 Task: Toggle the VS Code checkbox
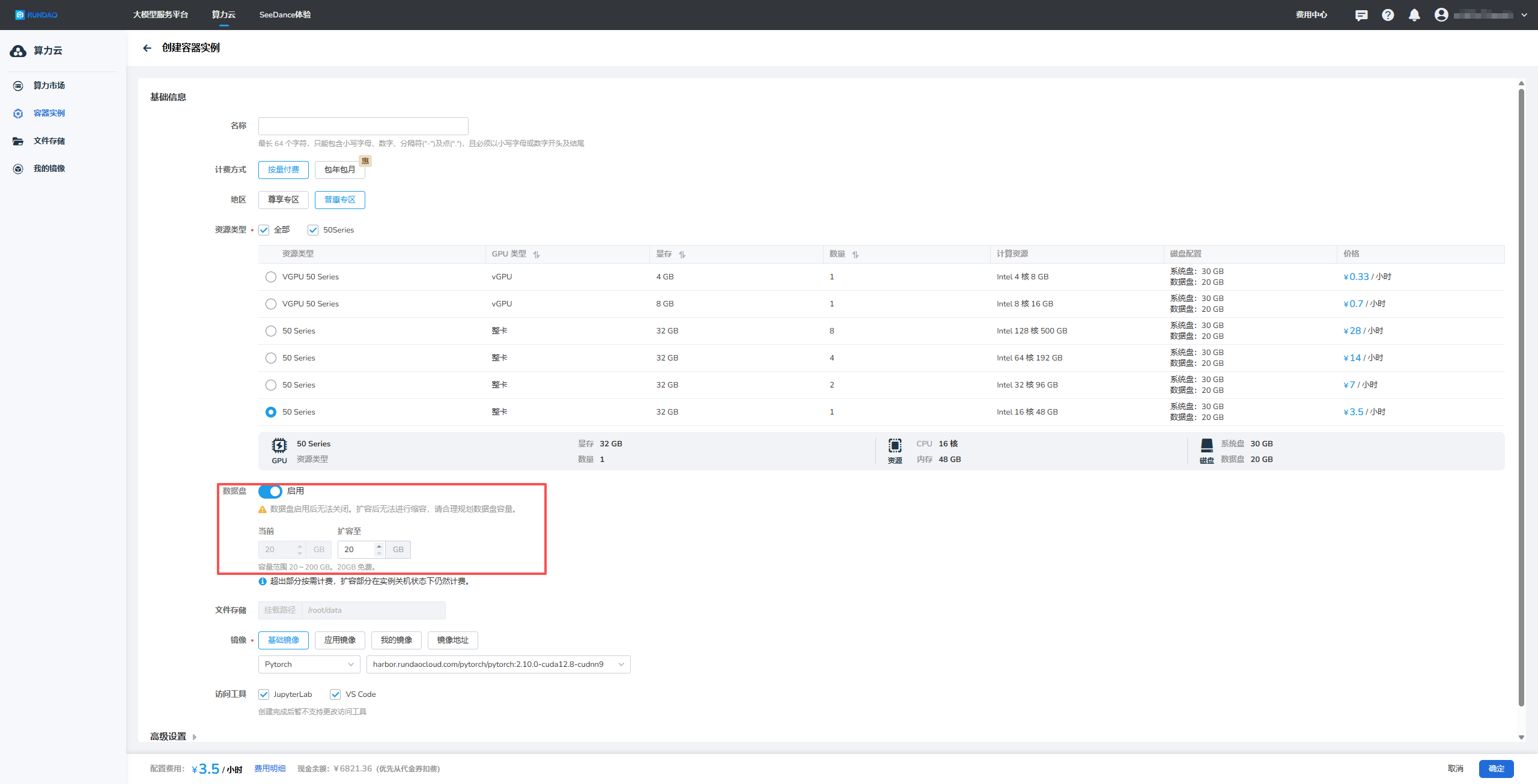click(335, 694)
